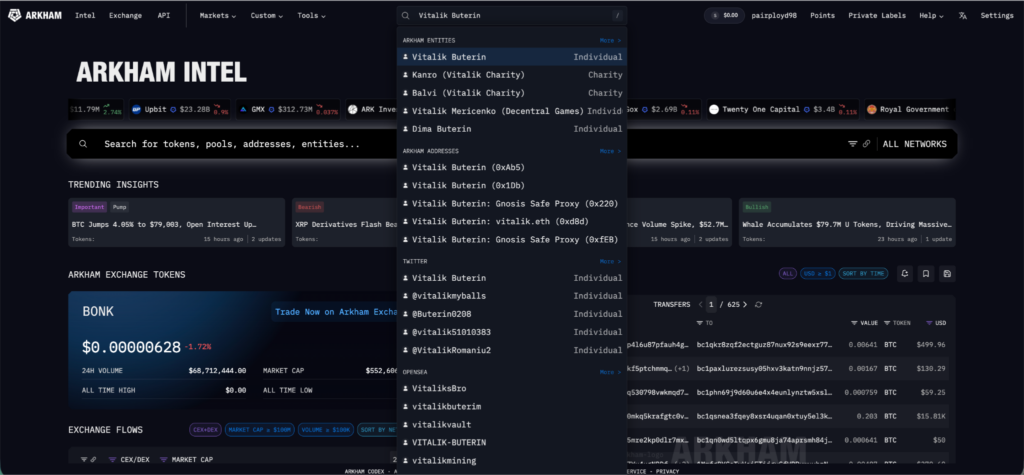Click the save disk icon above transfers
The image size is (1024, 475).
[x=947, y=273]
